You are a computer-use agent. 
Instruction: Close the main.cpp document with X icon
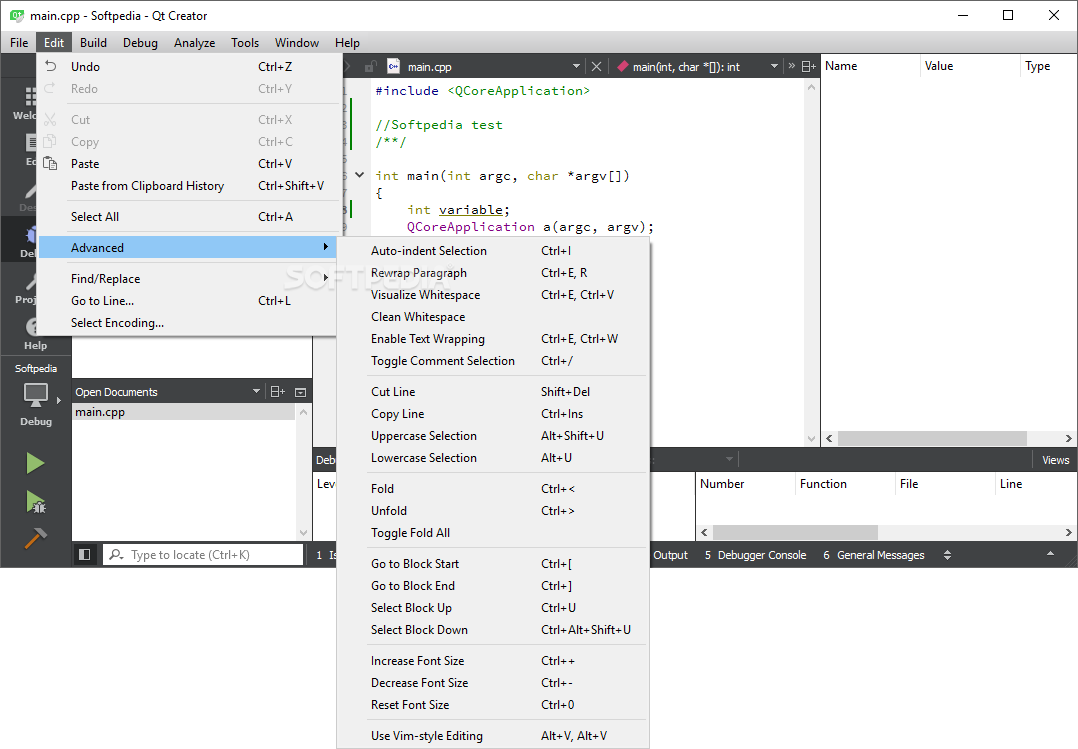click(x=596, y=67)
